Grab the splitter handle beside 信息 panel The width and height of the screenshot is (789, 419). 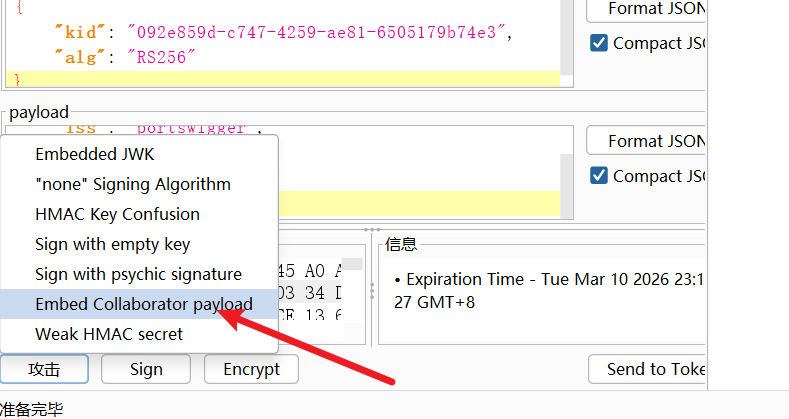[x=372, y=290]
